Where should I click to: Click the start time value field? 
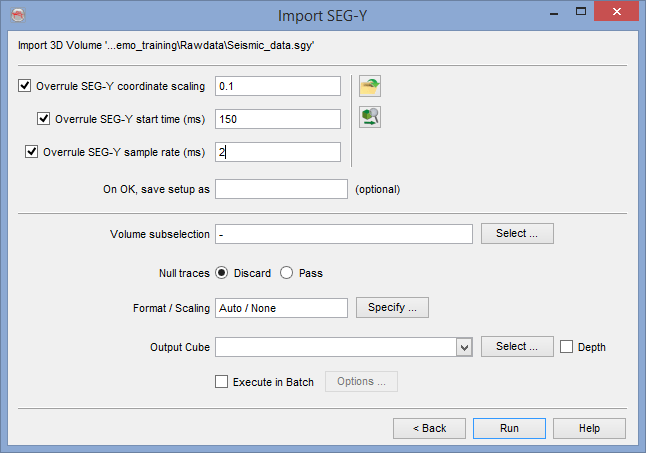click(279, 119)
